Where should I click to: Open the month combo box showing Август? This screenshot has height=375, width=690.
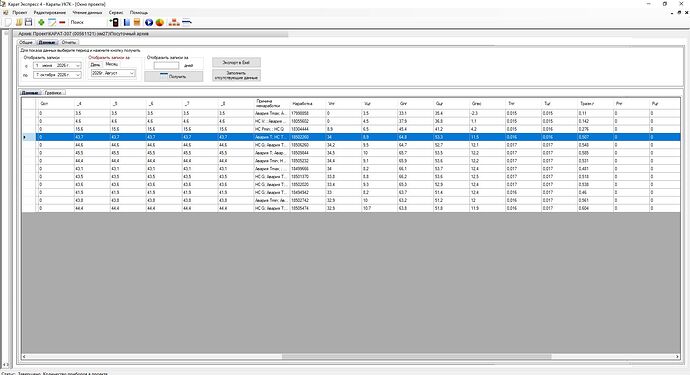(113, 74)
